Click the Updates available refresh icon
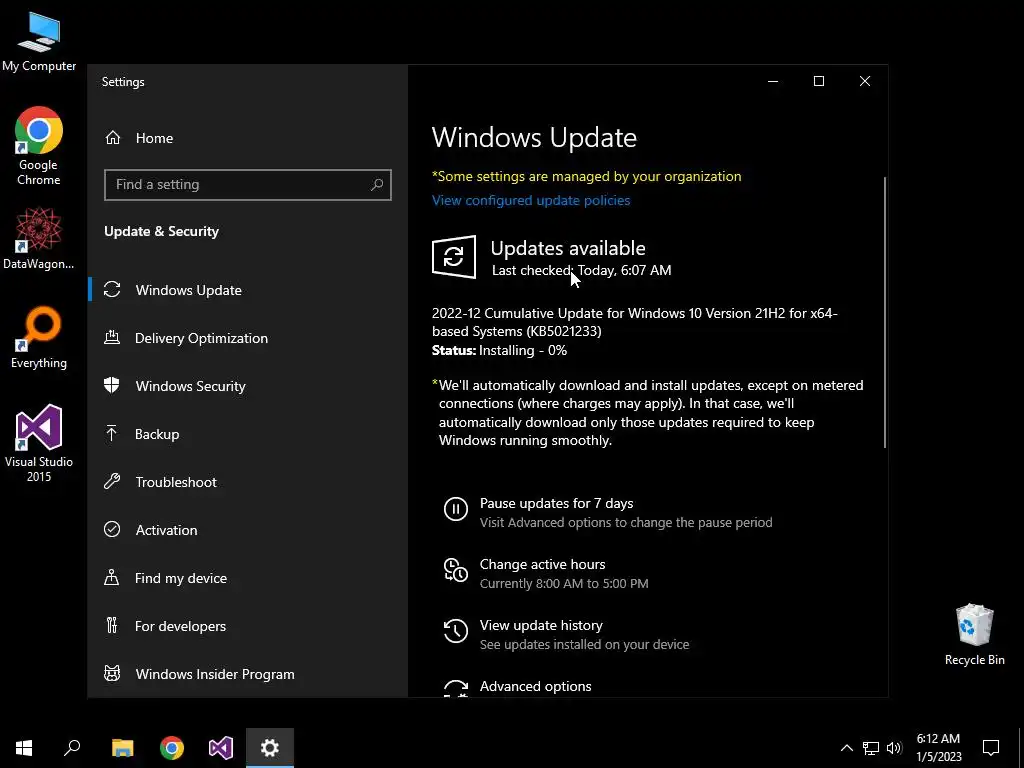This screenshot has width=1024, height=768. [454, 257]
